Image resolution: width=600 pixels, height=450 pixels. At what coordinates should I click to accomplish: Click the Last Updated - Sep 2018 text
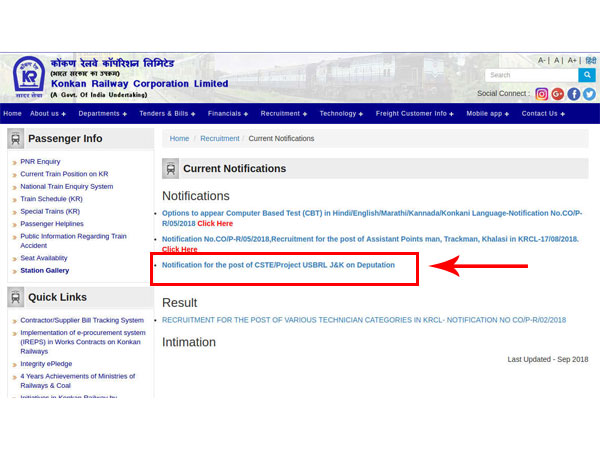point(548,359)
